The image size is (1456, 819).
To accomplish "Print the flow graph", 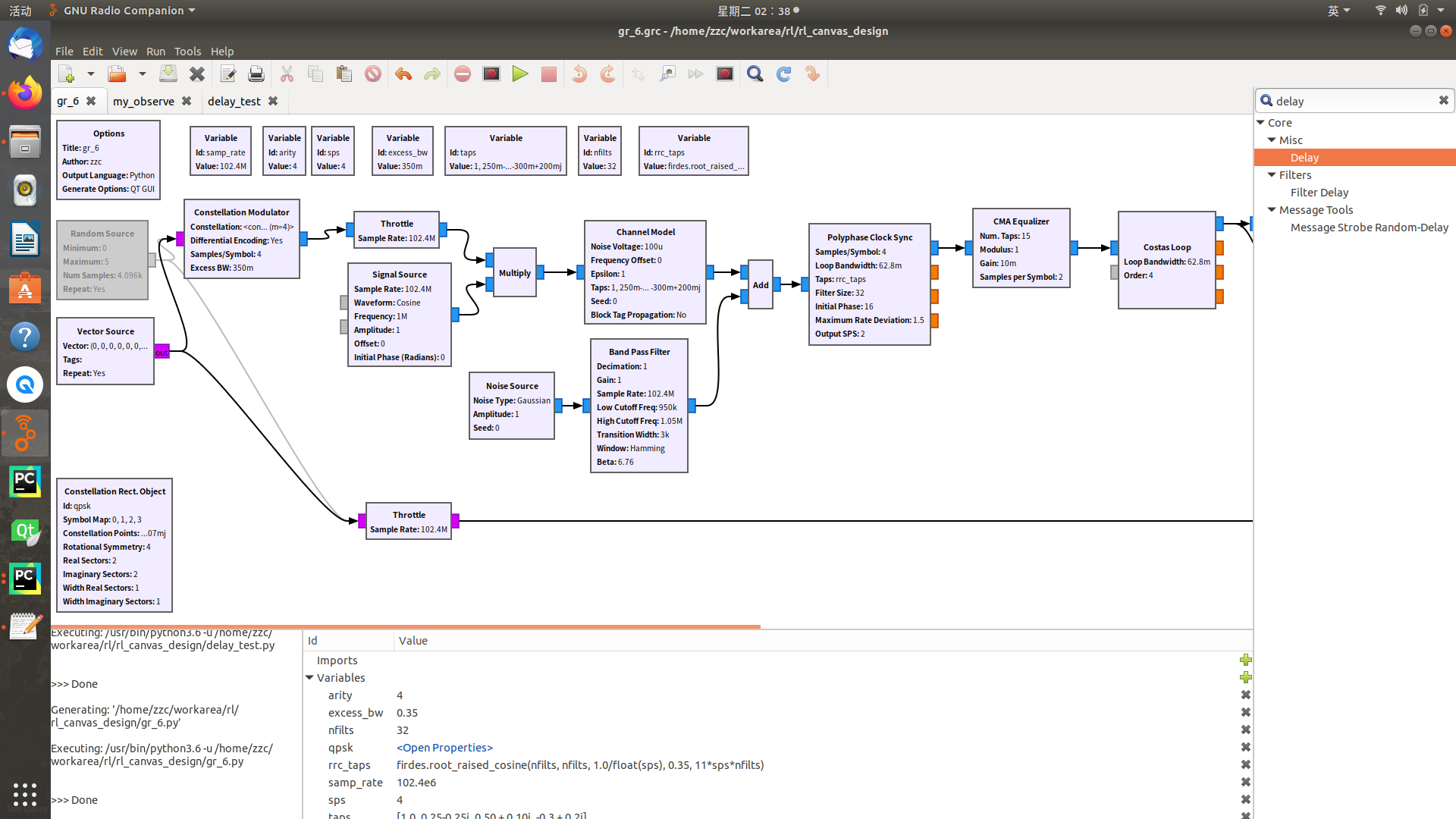I will point(256,74).
